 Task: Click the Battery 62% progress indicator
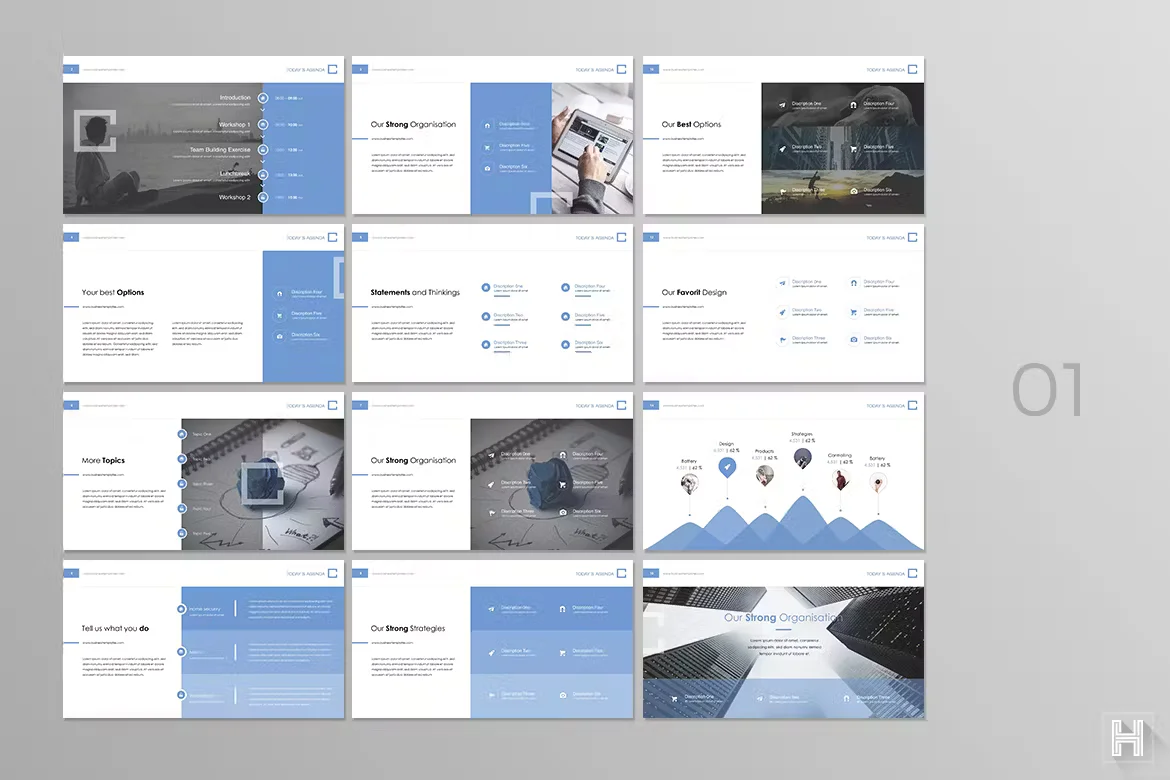[x=689, y=467]
